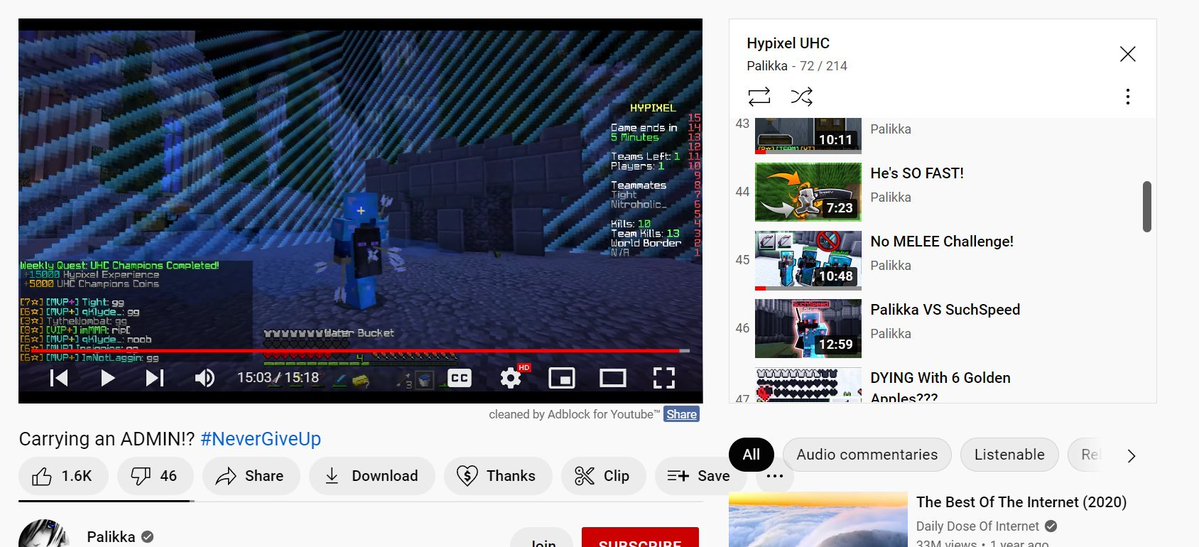Select the Listenable filter chip
This screenshot has height=547, width=1199.
[x=1009, y=454]
